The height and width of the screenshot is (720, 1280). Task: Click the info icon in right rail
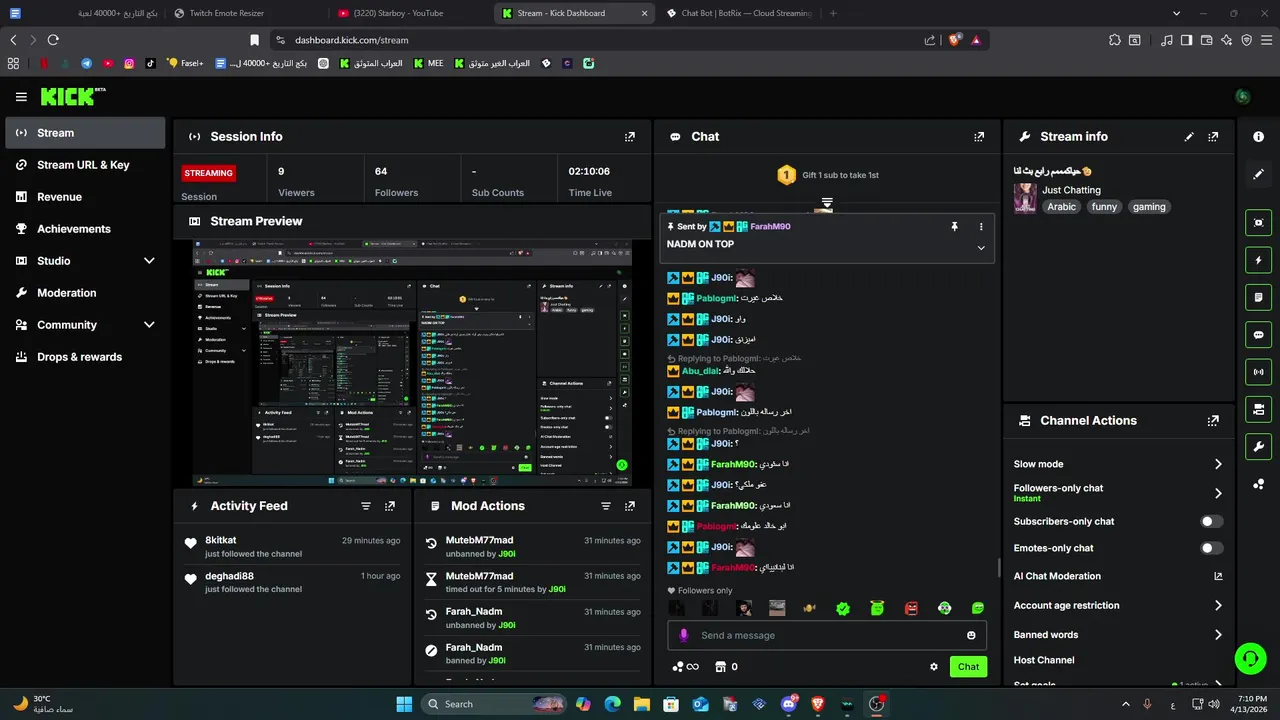pyautogui.click(x=1258, y=136)
